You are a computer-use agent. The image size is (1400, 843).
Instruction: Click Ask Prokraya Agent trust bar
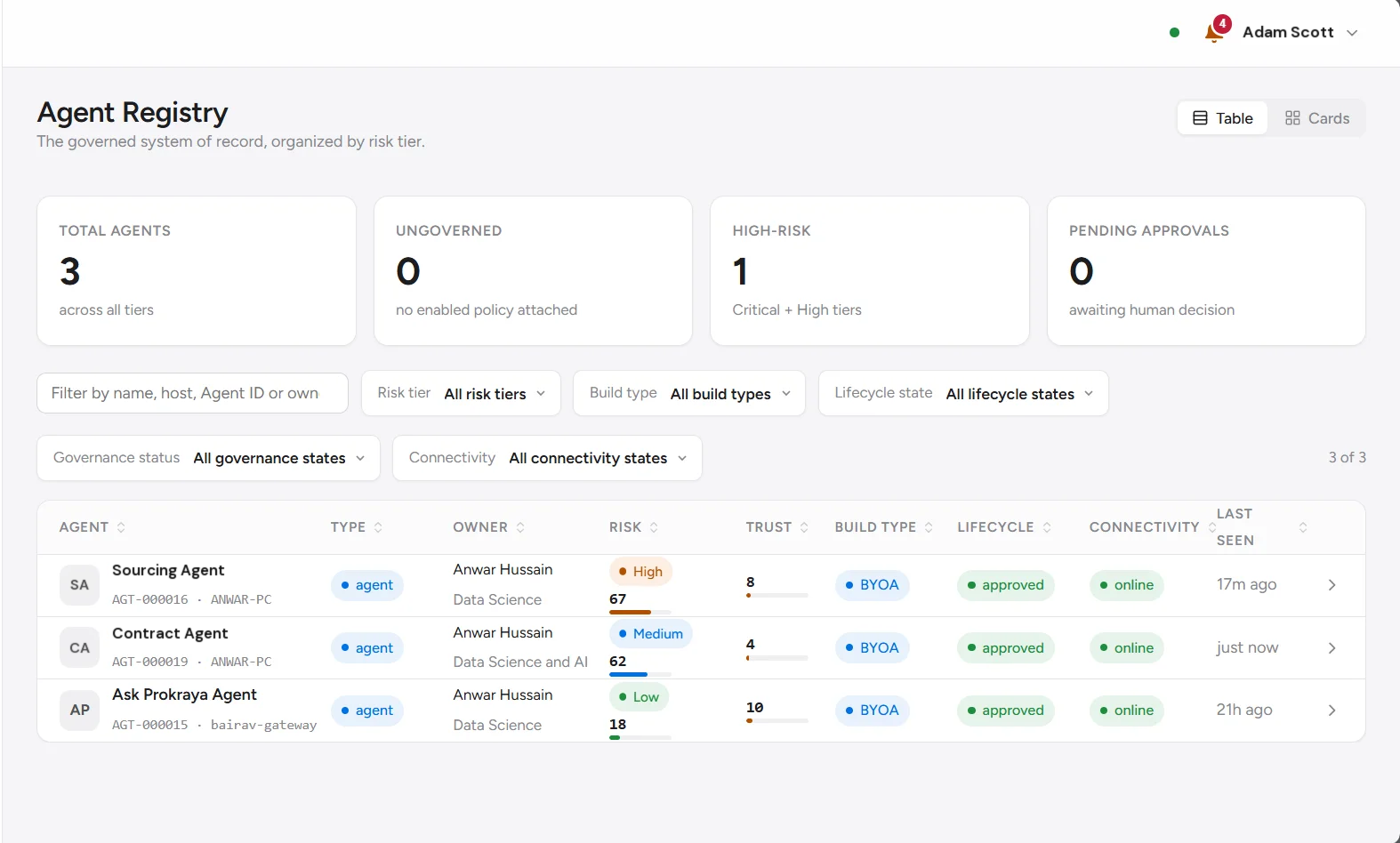pyautogui.click(x=776, y=720)
